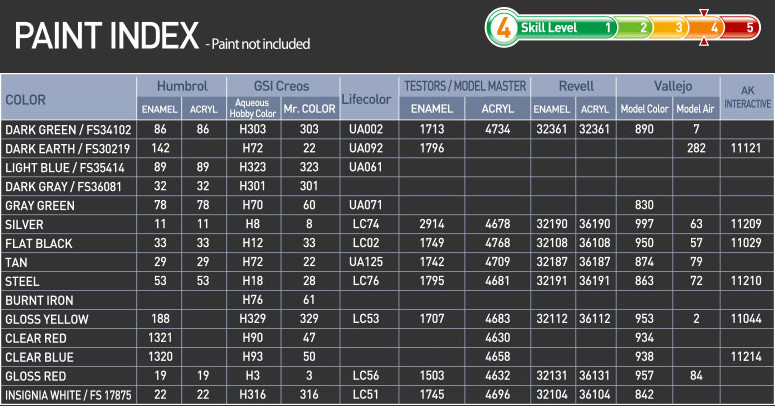Click AK Interactive code 11214
Screen dimensions: 775x406
point(746,356)
